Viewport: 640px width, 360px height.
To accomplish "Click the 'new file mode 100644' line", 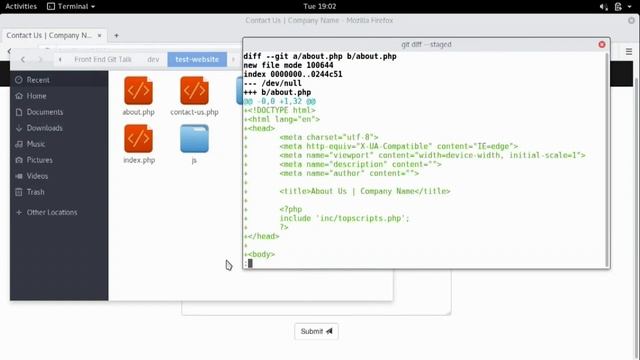I will [x=289, y=65].
